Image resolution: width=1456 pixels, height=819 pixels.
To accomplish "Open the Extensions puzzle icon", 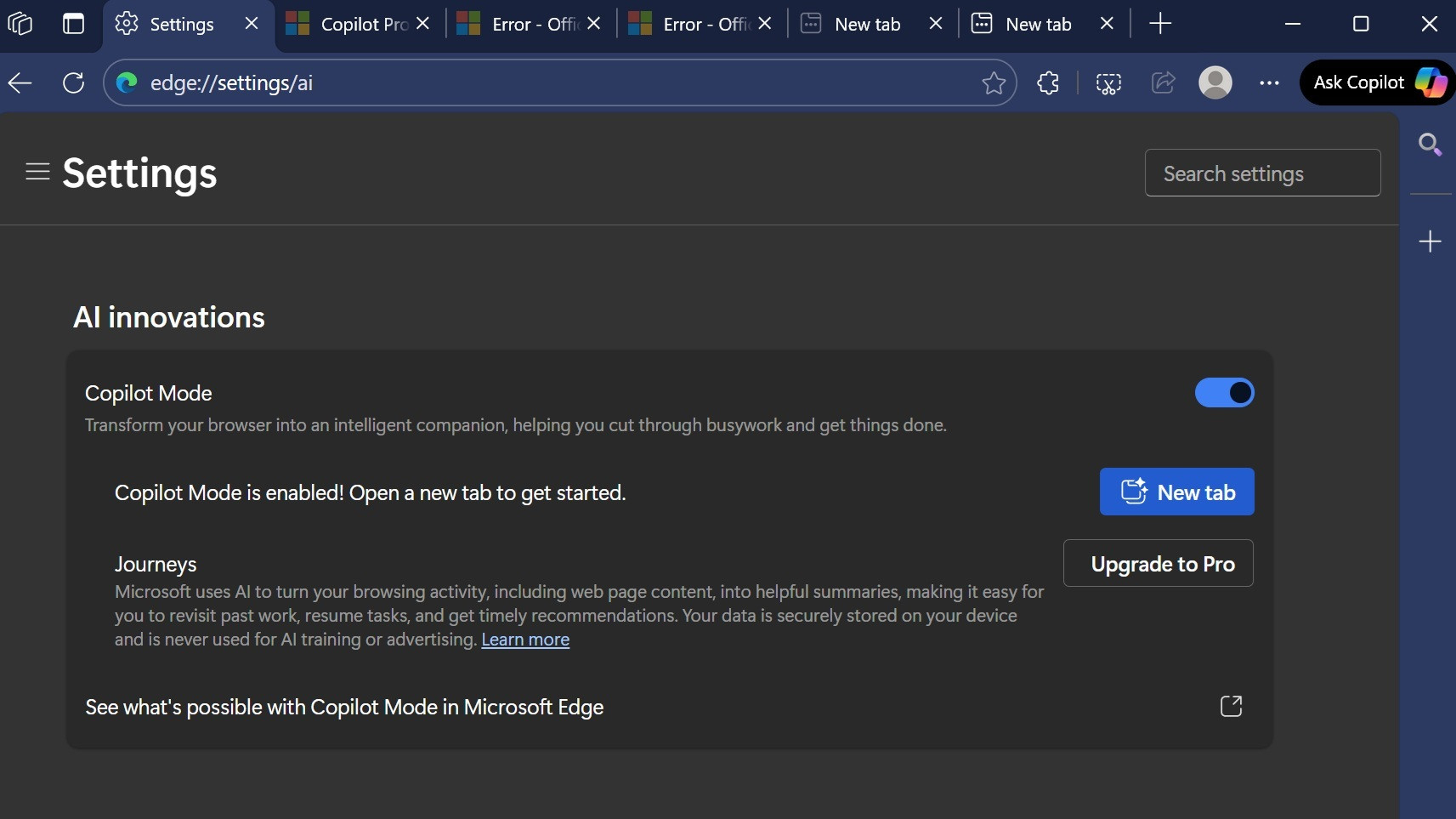I will point(1048,82).
